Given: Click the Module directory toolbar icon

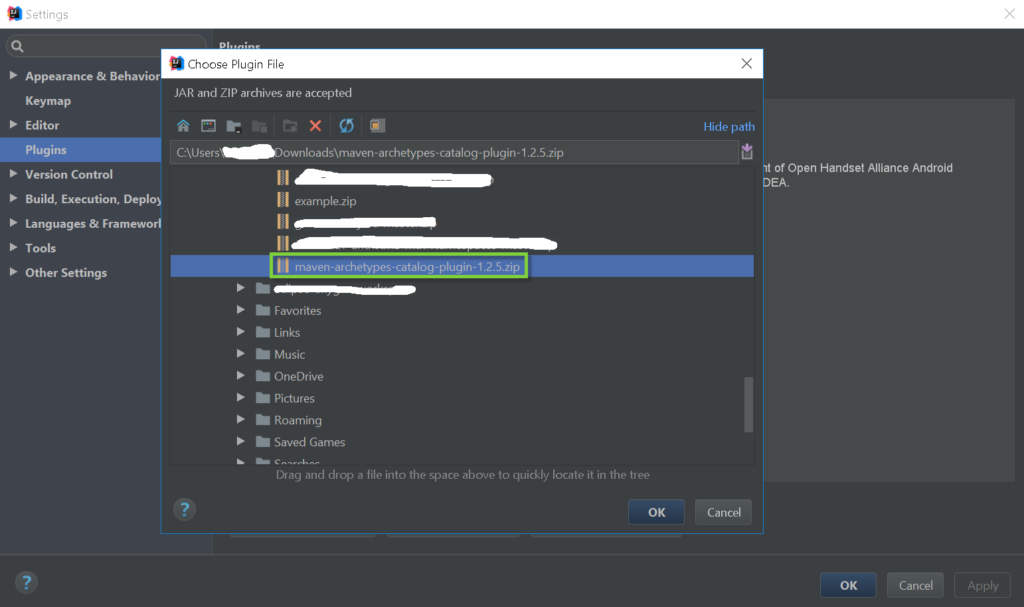Looking at the screenshot, I should click(259, 126).
